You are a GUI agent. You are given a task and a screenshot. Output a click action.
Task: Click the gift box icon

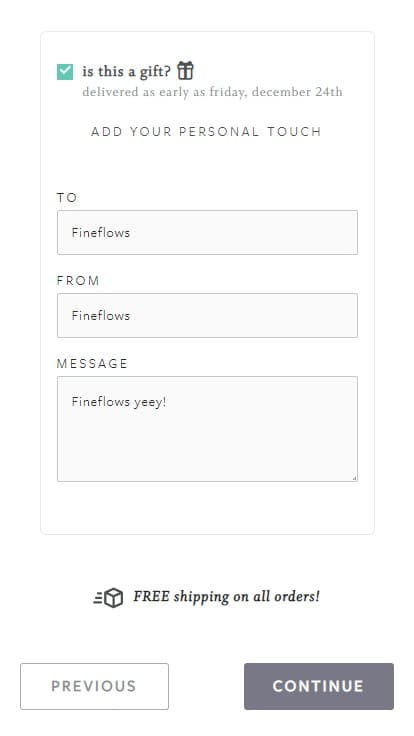click(x=185, y=71)
